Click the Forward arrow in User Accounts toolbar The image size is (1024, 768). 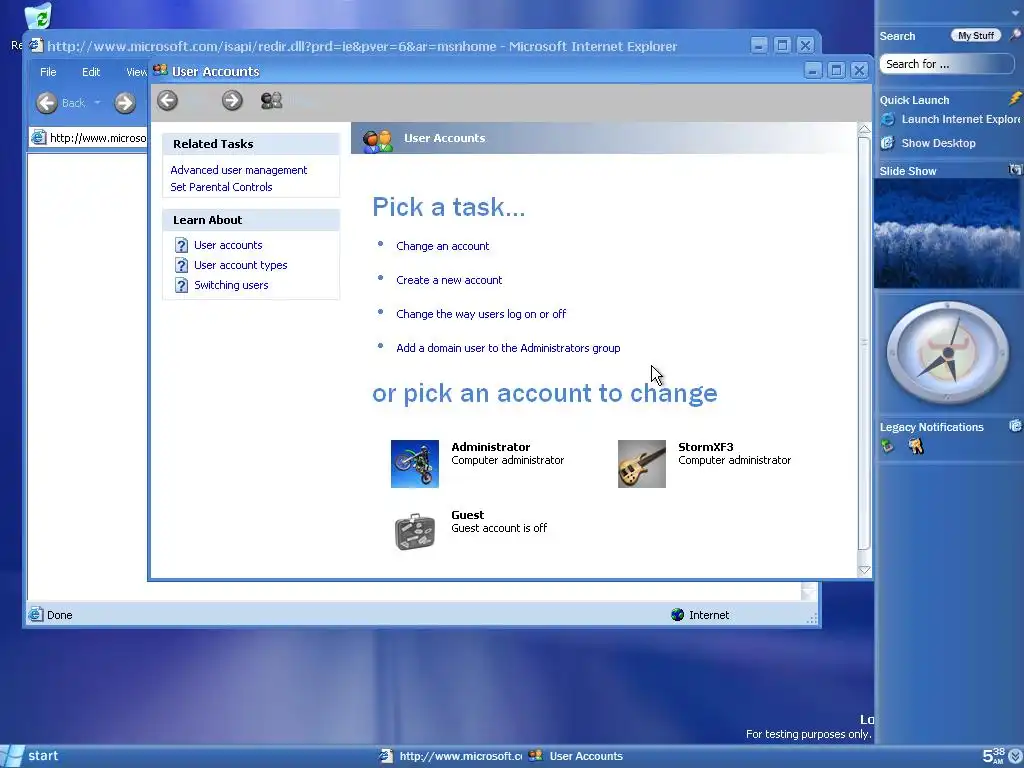pos(232,101)
